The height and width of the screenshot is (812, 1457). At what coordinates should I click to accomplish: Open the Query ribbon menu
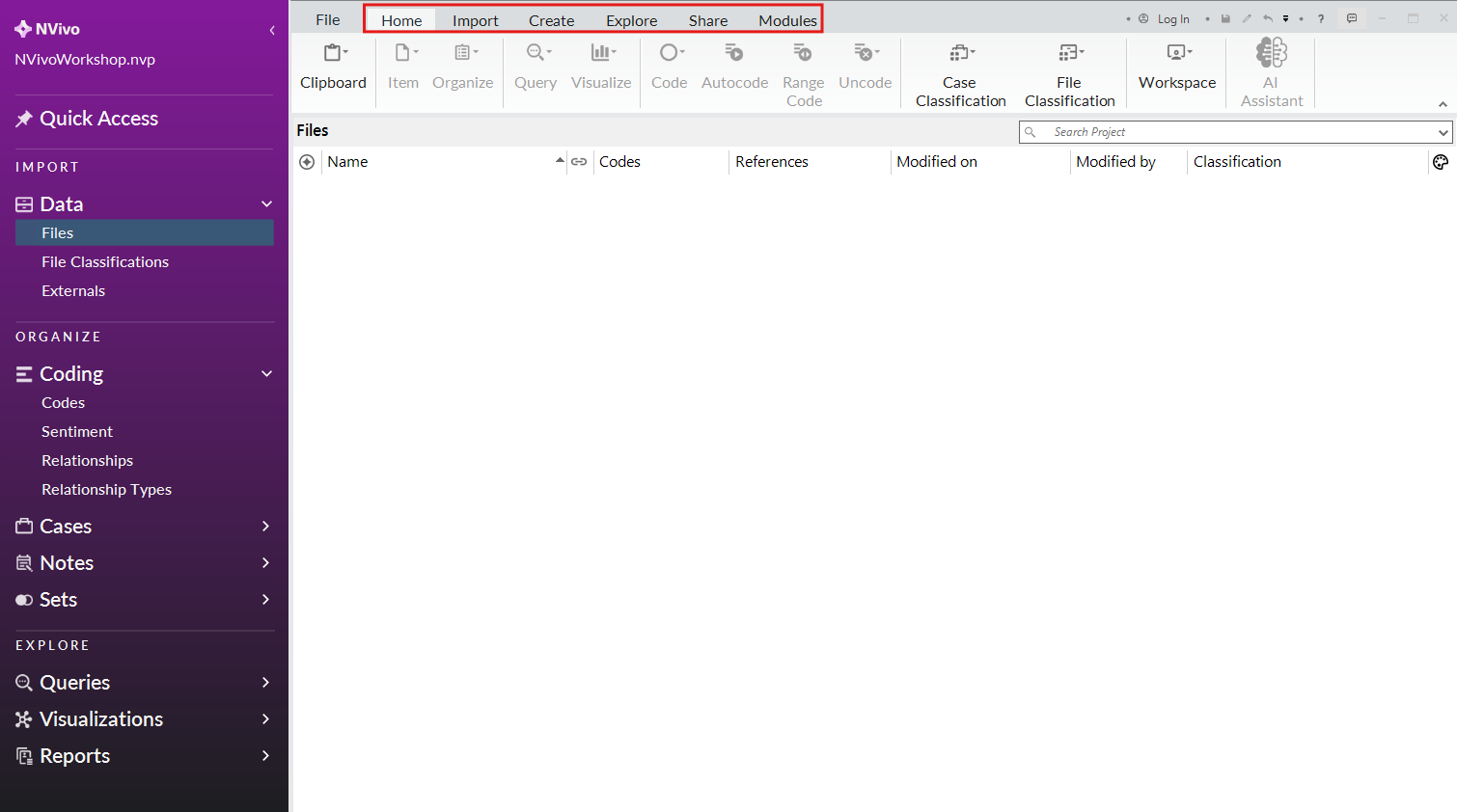[536, 67]
